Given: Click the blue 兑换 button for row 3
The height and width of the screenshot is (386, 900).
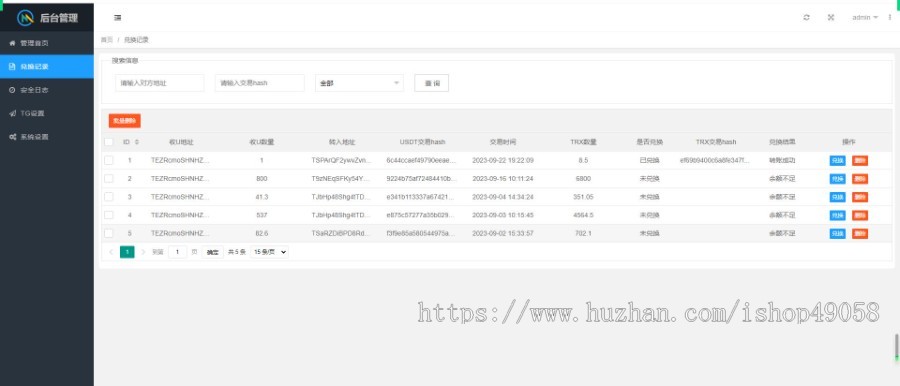Looking at the screenshot, I should click(x=837, y=197).
